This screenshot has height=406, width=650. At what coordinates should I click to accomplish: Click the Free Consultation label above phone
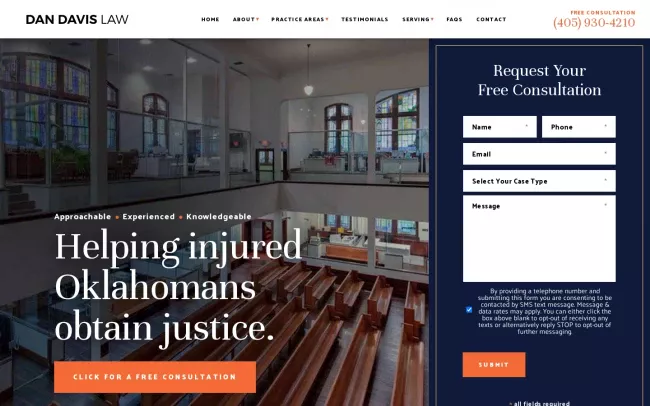[603, 12]
